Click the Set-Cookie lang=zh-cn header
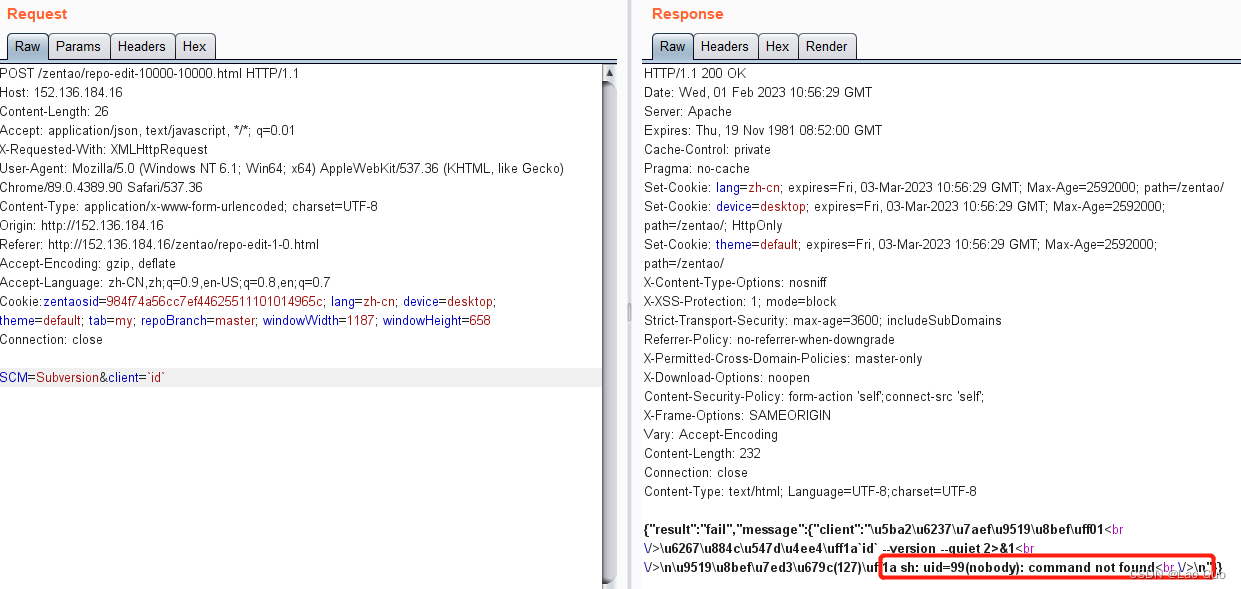This screenshot has width=1241, height=589. click(934, 188)
